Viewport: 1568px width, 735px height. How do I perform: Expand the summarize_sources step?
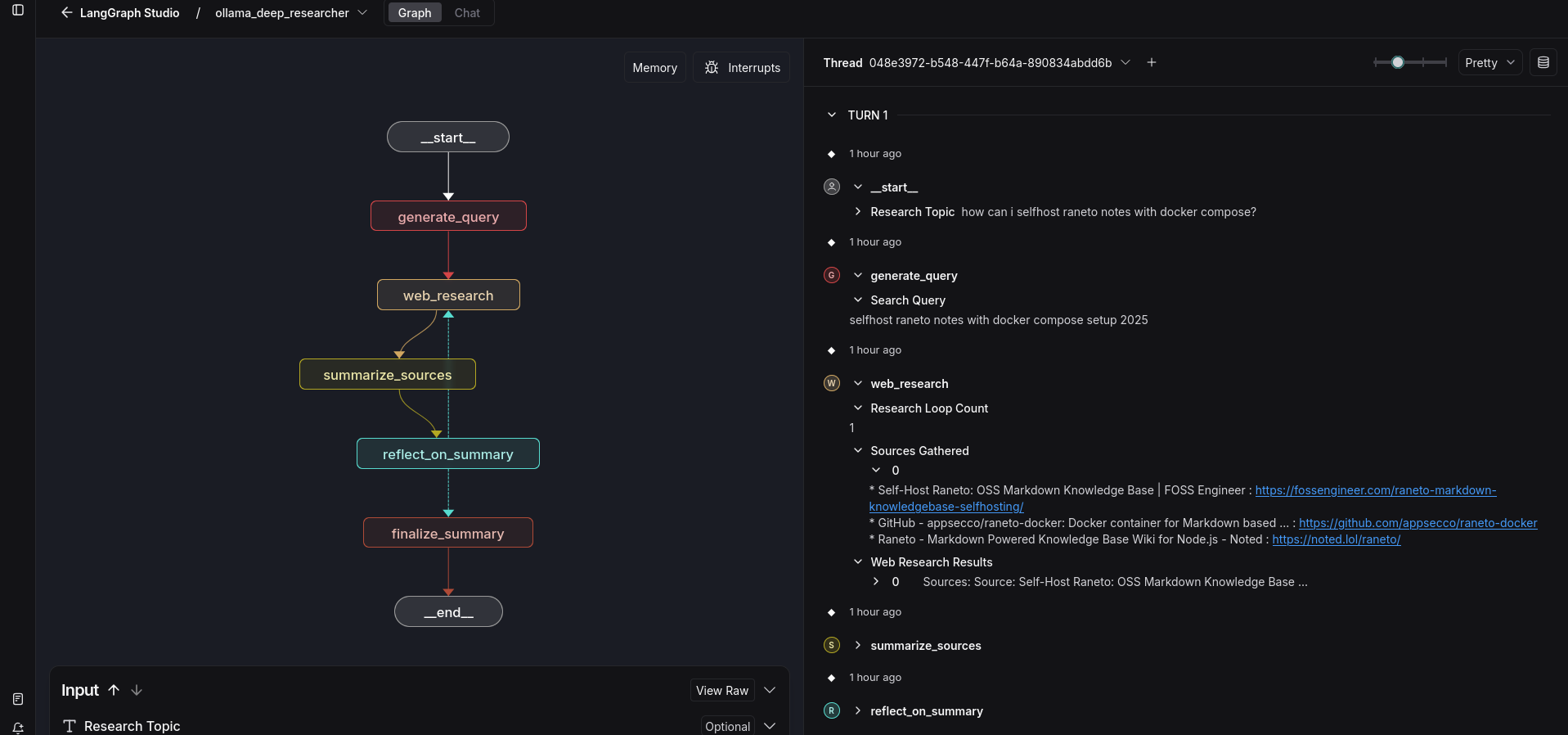(858, 646)
